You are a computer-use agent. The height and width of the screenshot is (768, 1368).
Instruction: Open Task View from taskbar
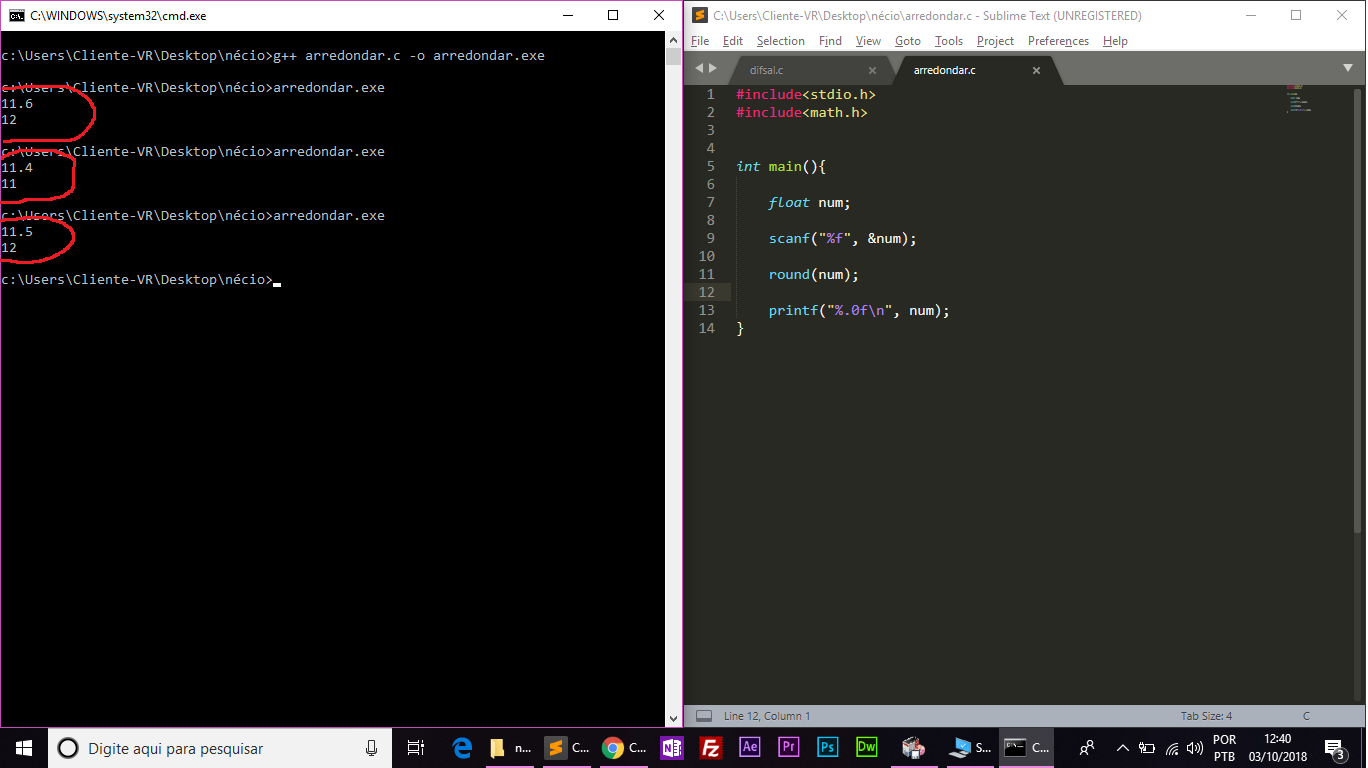416,748
